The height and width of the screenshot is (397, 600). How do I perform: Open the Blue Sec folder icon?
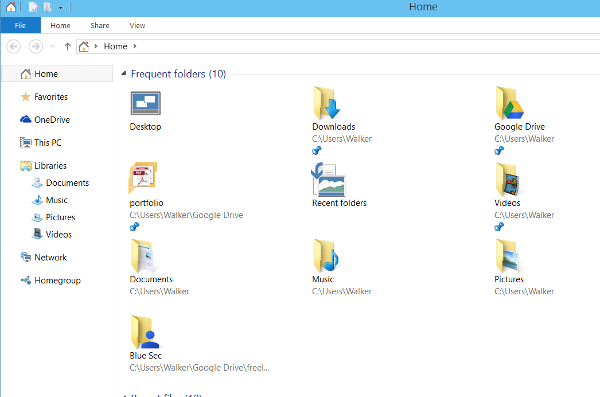tap(145, 332)
